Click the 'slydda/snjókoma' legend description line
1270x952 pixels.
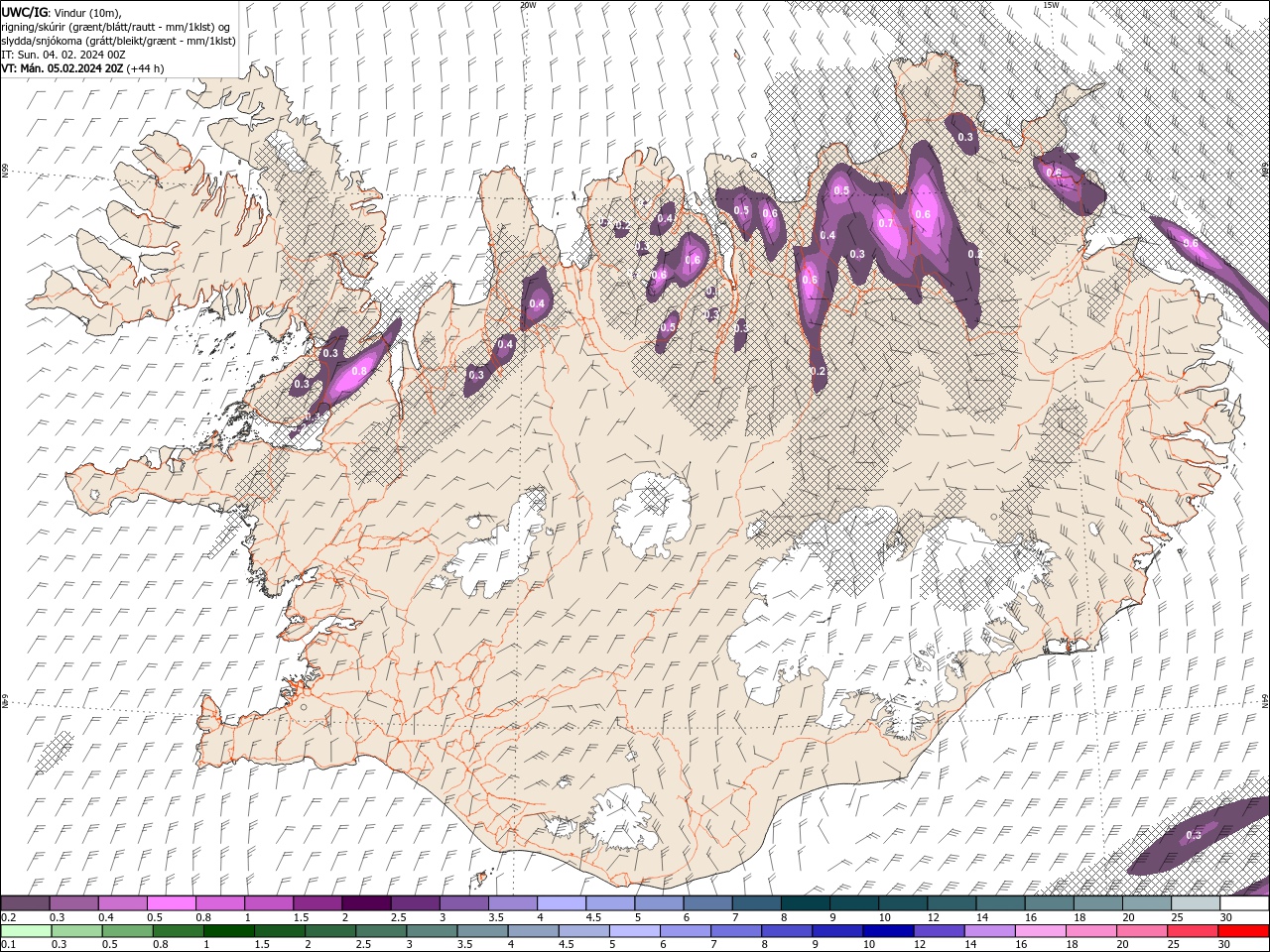(118, 41)
